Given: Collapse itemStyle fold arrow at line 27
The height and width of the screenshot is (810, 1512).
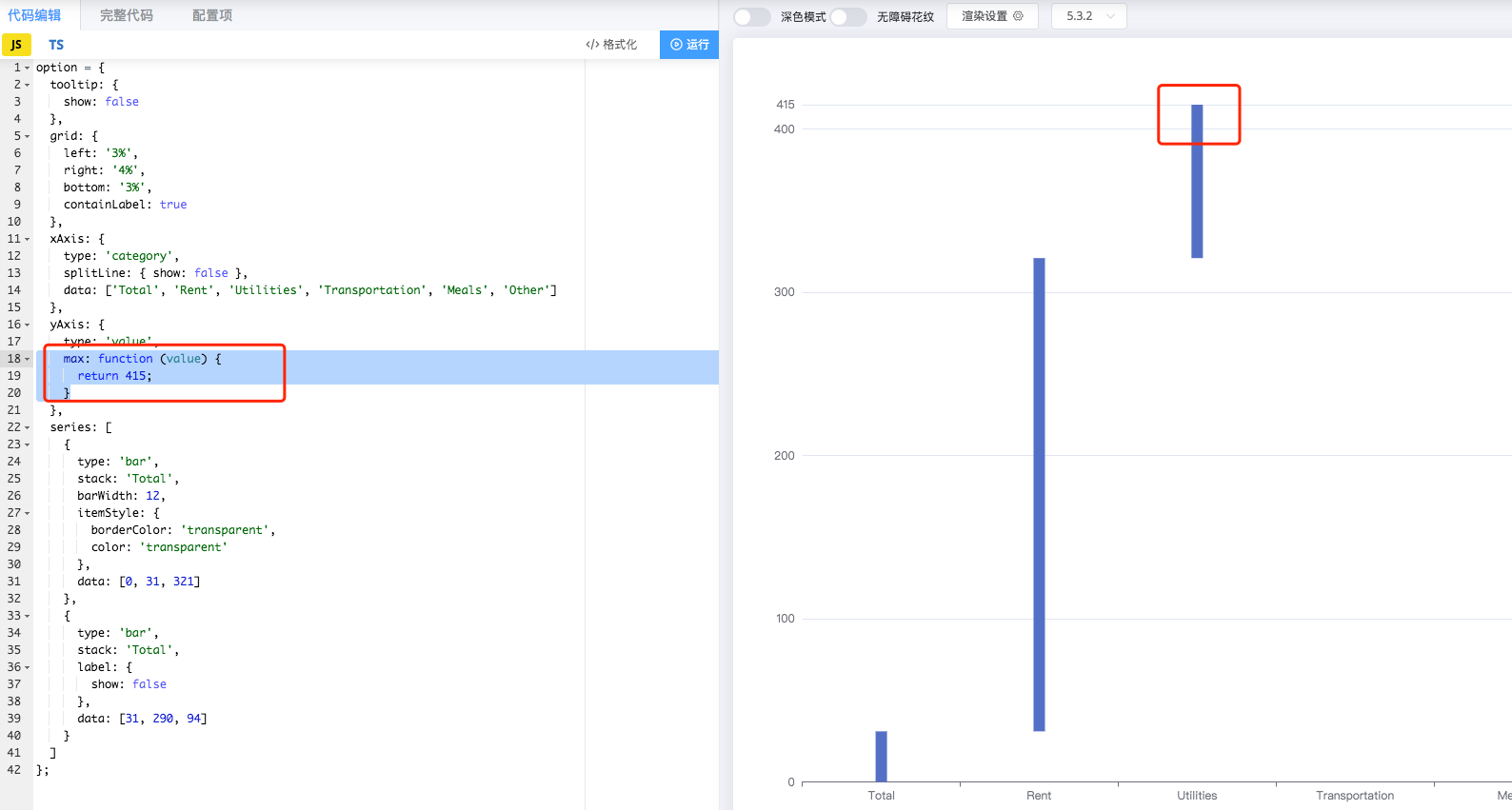Looking at the screenshot, I should click(28, 513).
